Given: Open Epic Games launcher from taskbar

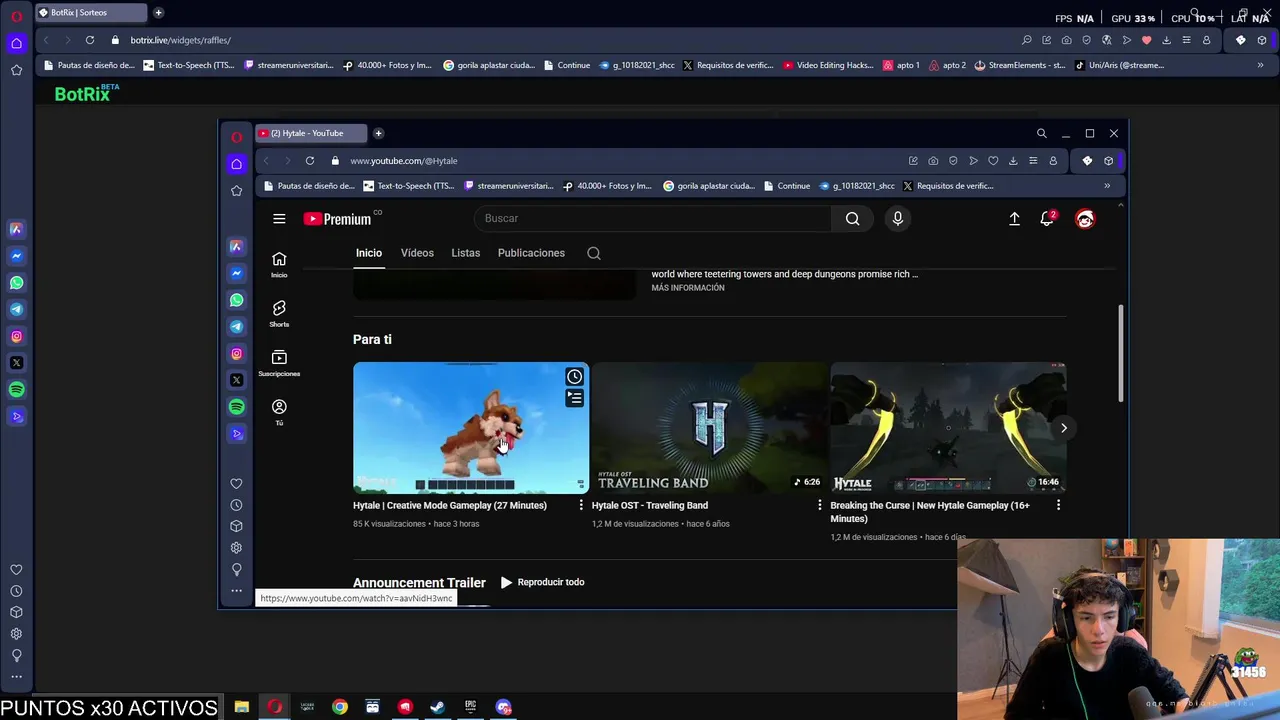Looking at the screenshot, I should 470,707.
